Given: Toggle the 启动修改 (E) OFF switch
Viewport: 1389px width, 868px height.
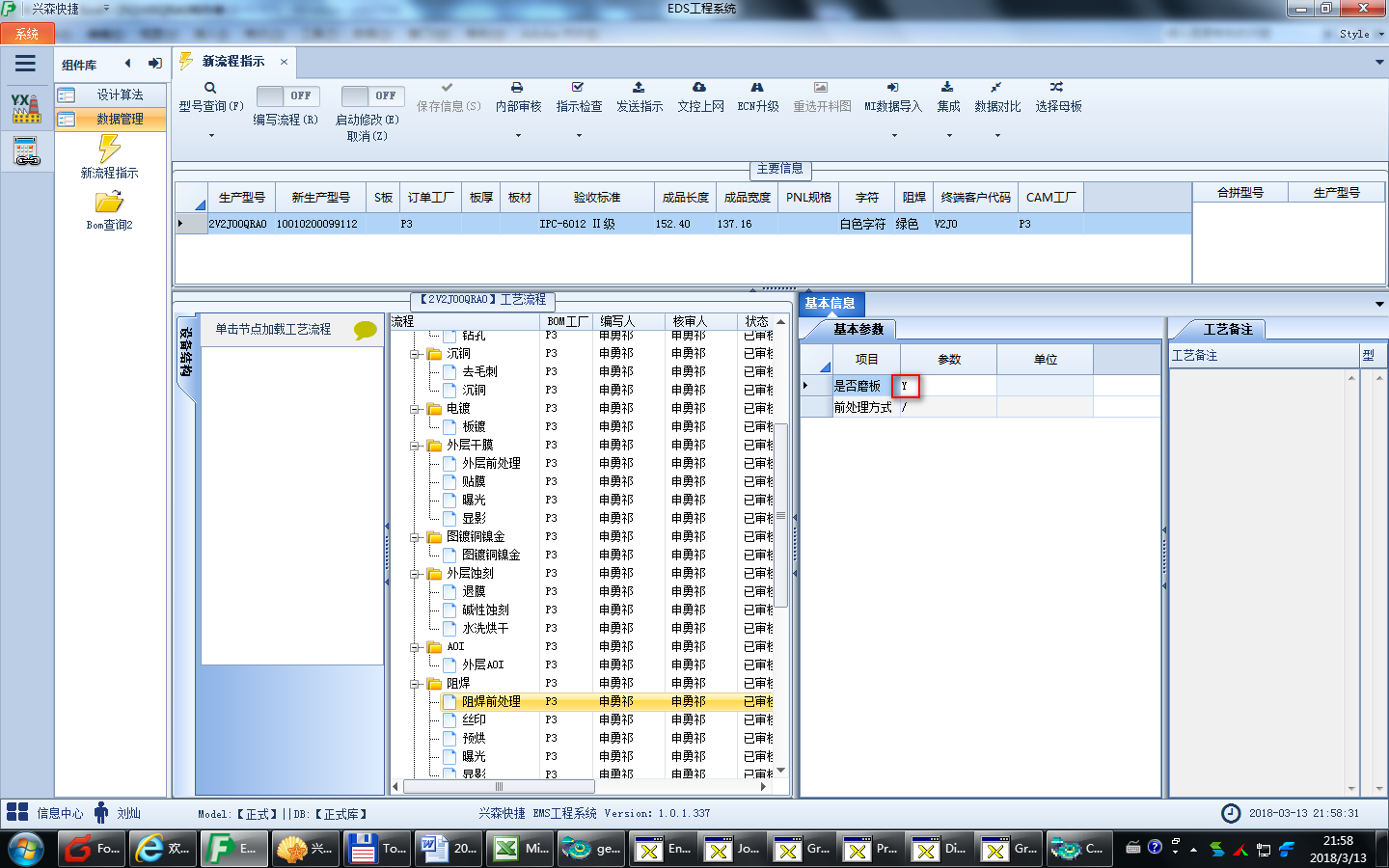Looking at the screenshot, I should tap(371, 95).
